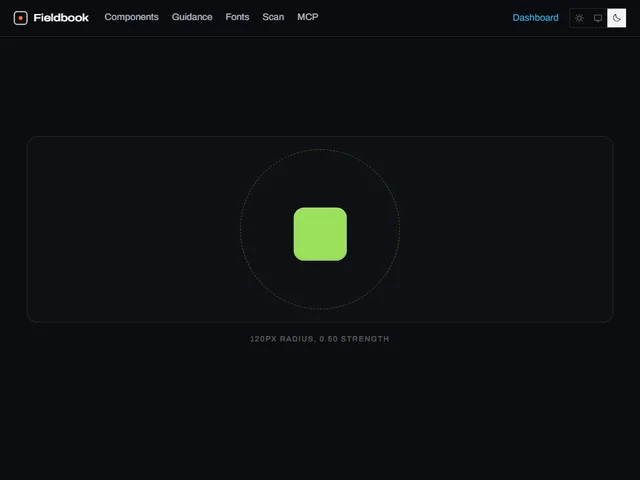
Task: Activate dark mode moon icon
Action: coord(616,18)
